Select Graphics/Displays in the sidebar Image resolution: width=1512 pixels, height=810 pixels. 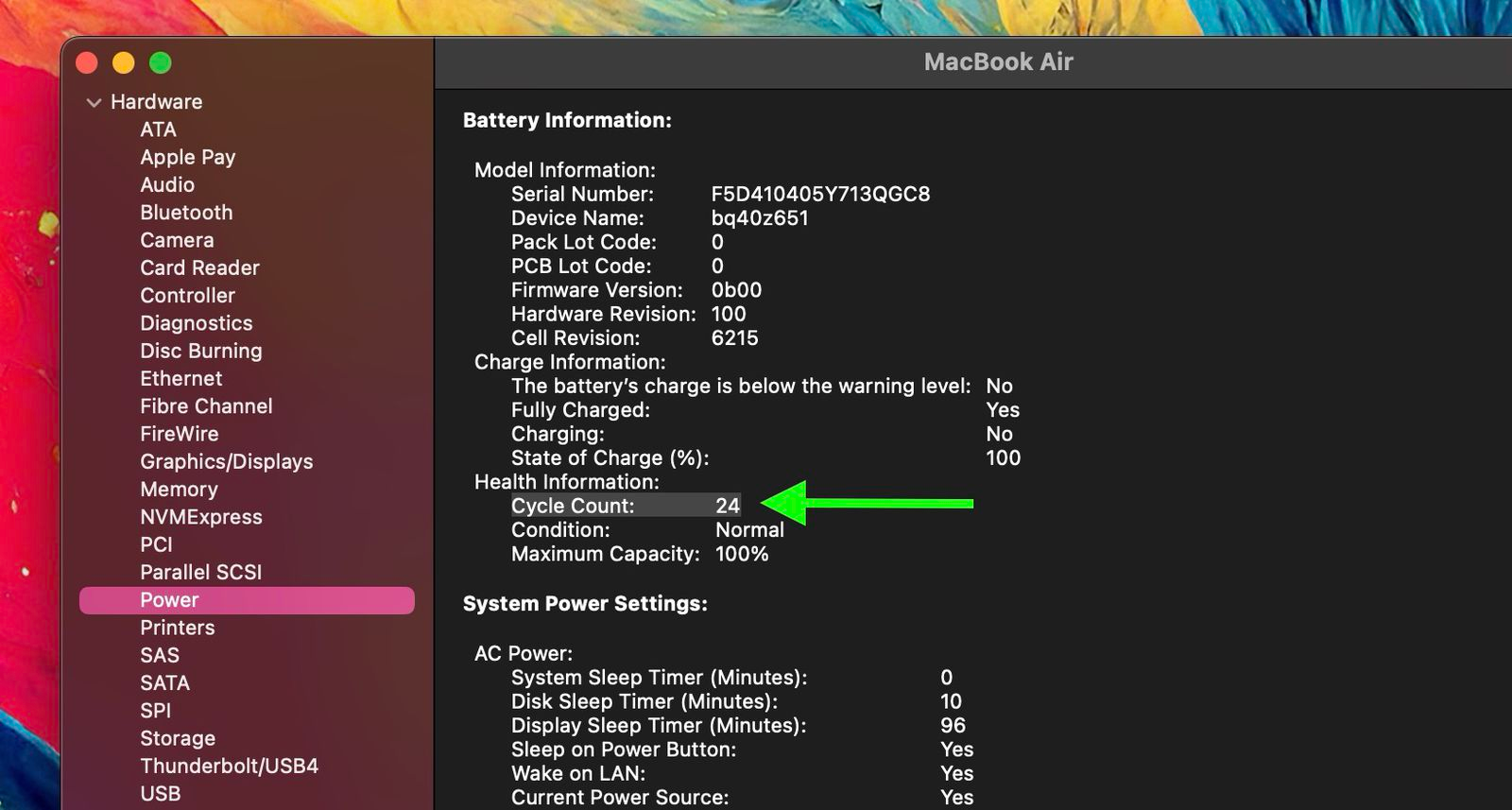tap(227, 461)
